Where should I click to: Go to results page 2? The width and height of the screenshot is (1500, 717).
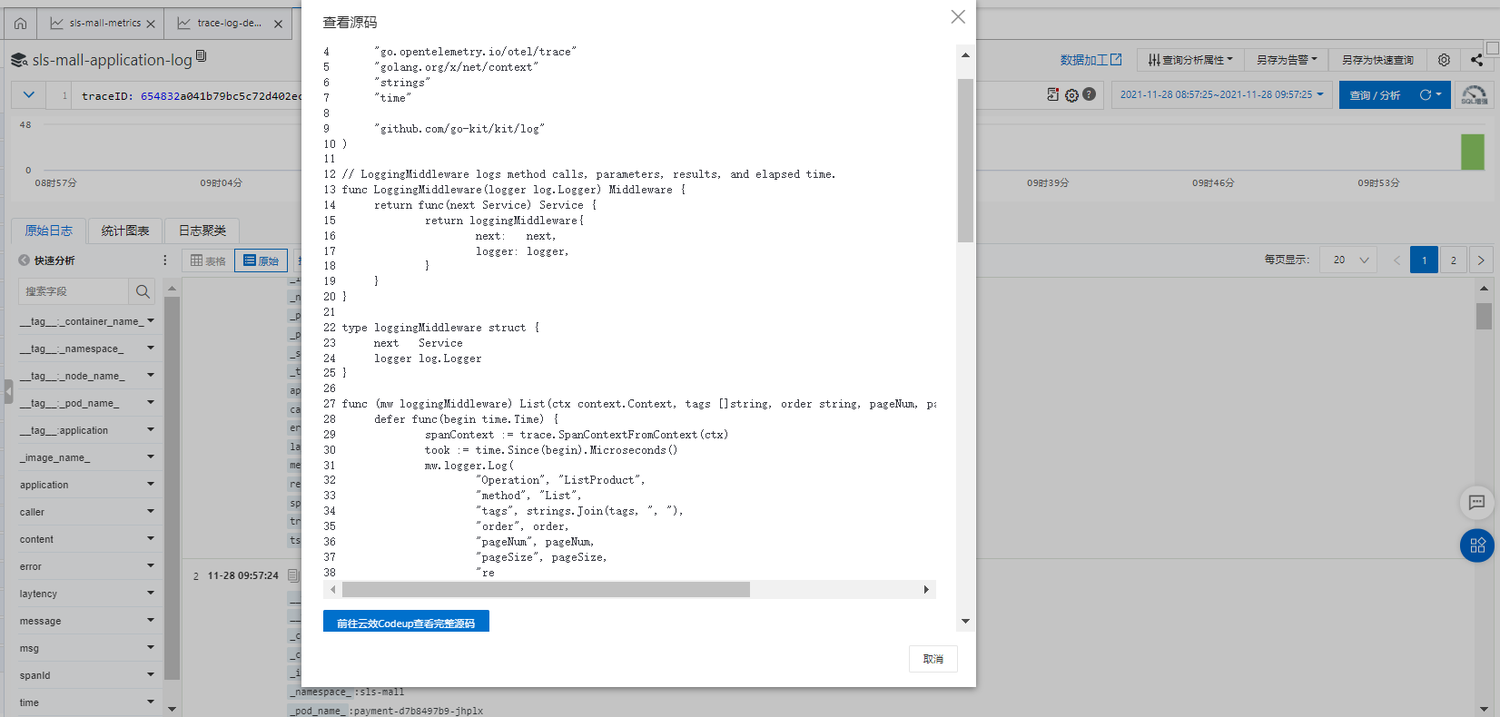coord(1453,260)
